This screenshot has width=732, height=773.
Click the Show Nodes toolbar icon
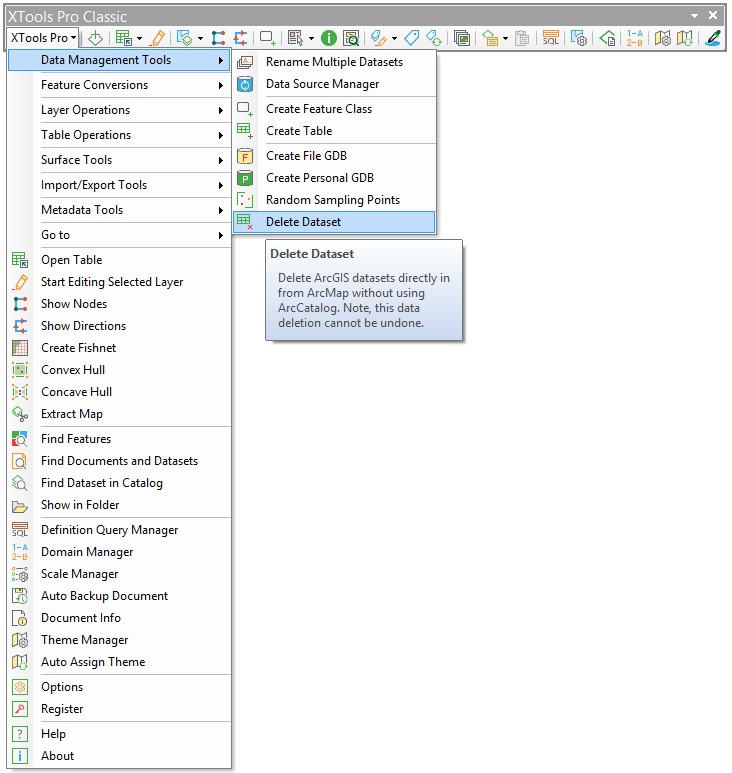tap(218, 38)
